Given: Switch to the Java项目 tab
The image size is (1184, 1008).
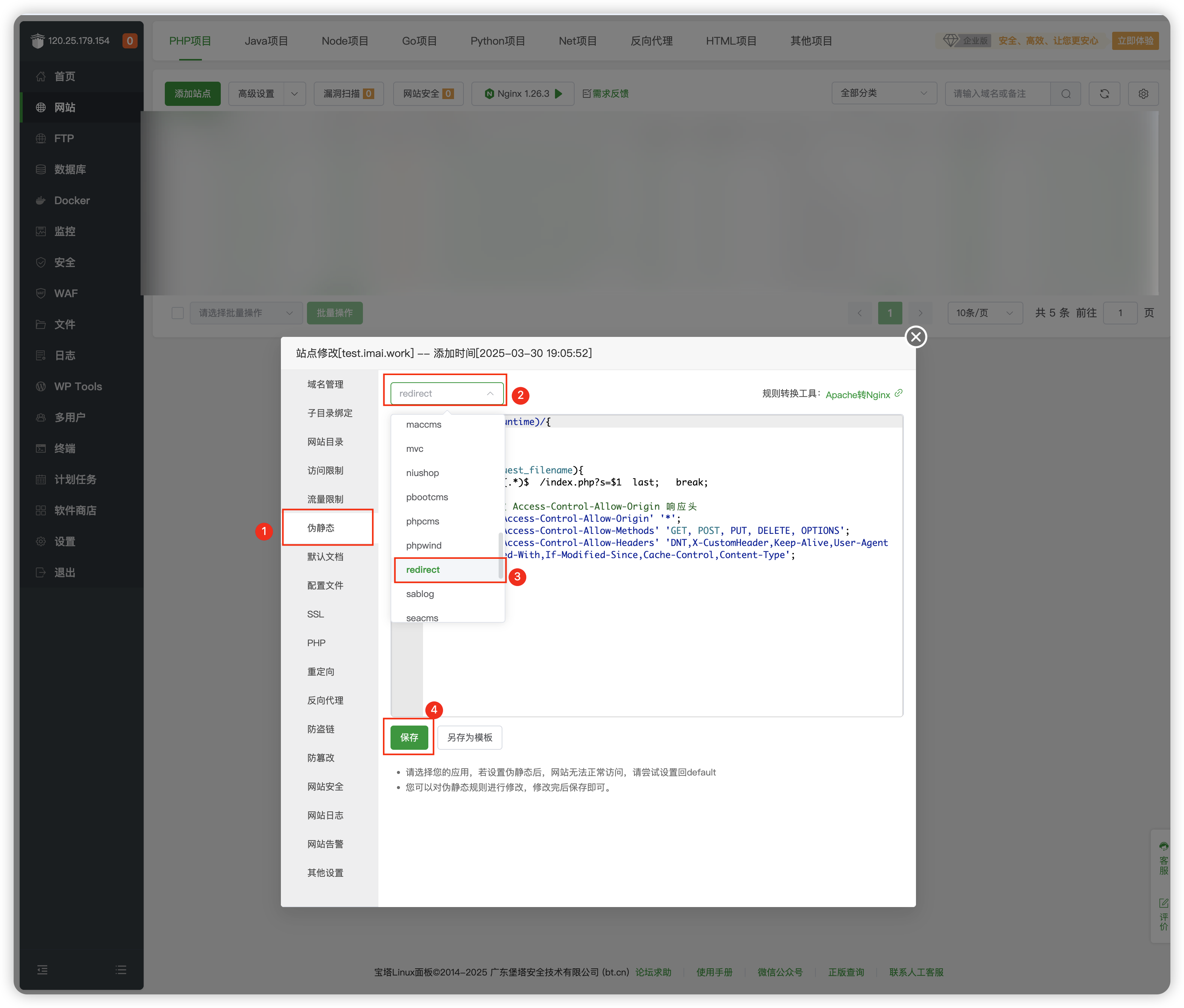Looking at the screenshot, I should tap(266, 41).
